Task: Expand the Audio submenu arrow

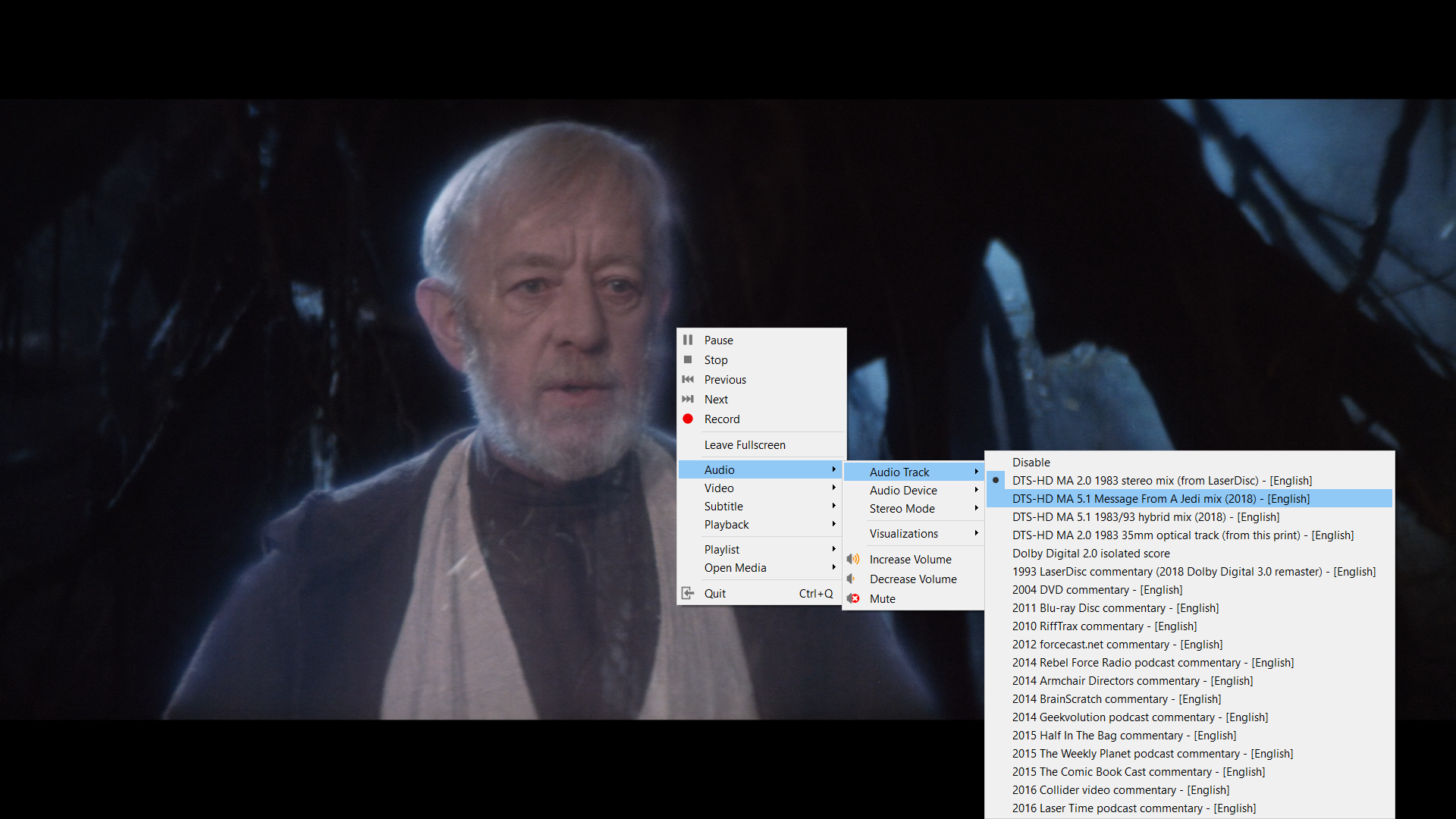Action: pyautogui.click(x=833, y=469)
